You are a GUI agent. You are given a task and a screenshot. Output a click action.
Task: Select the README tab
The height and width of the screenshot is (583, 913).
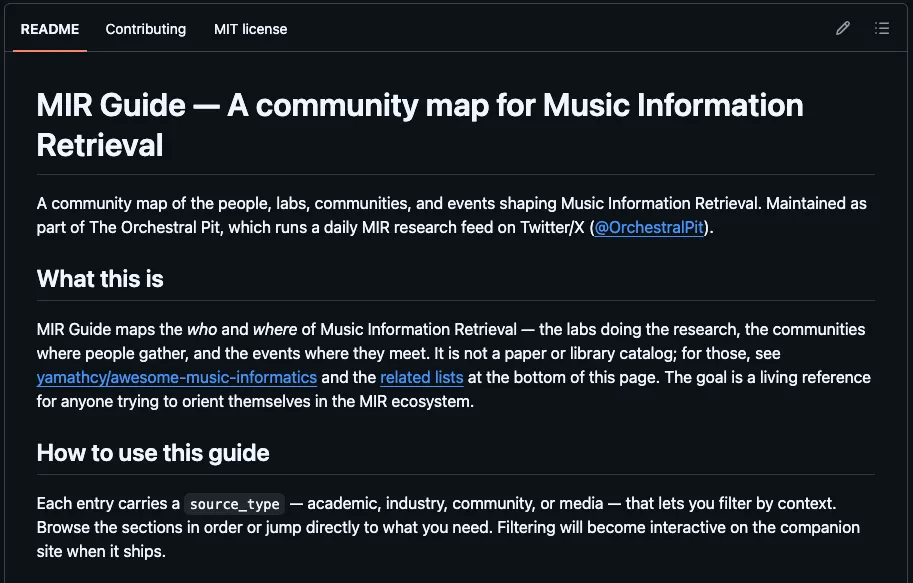pyautogui.click(x=49, y=29)
